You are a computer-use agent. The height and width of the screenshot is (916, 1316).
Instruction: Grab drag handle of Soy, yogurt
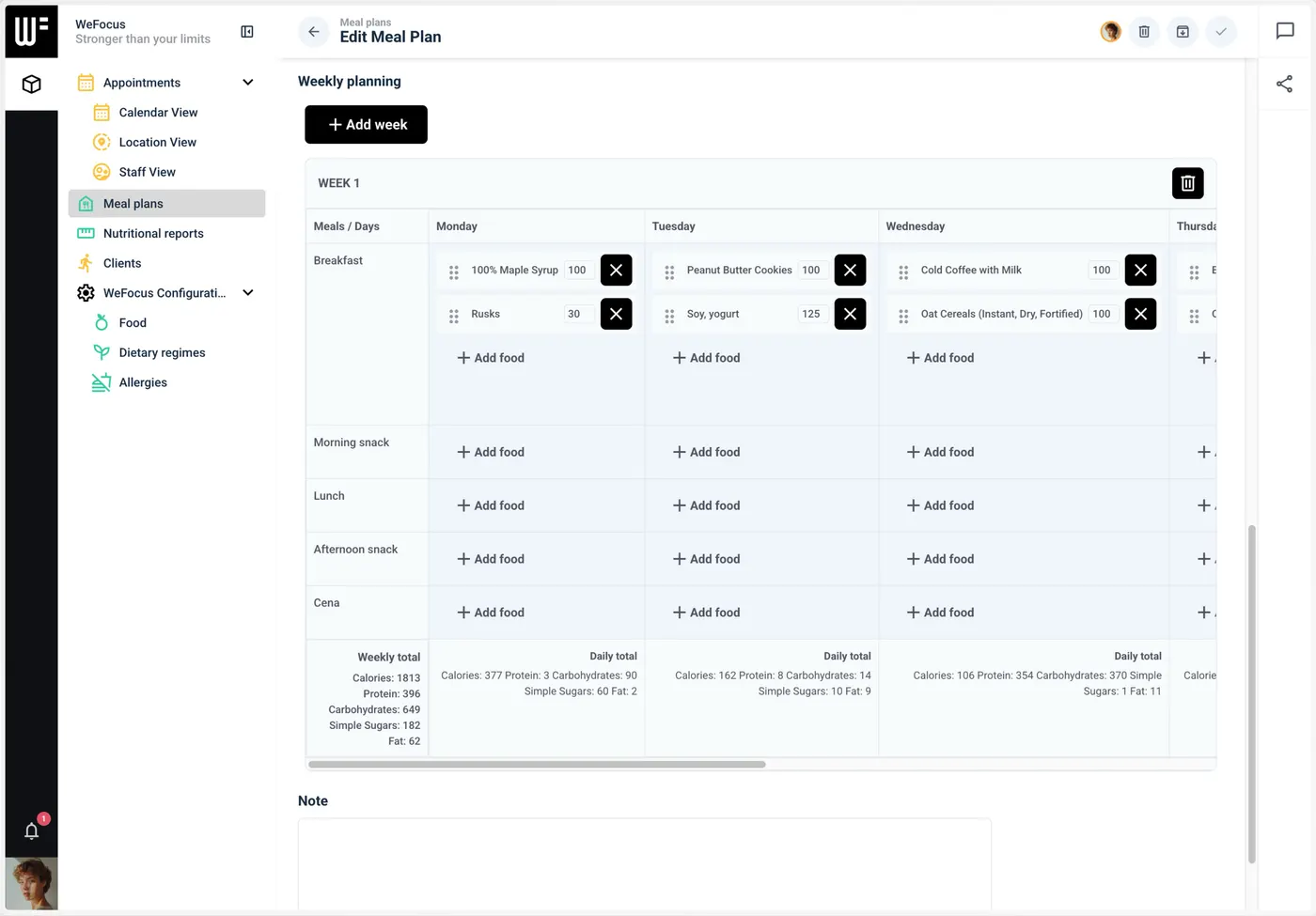(x=669, y=317)
